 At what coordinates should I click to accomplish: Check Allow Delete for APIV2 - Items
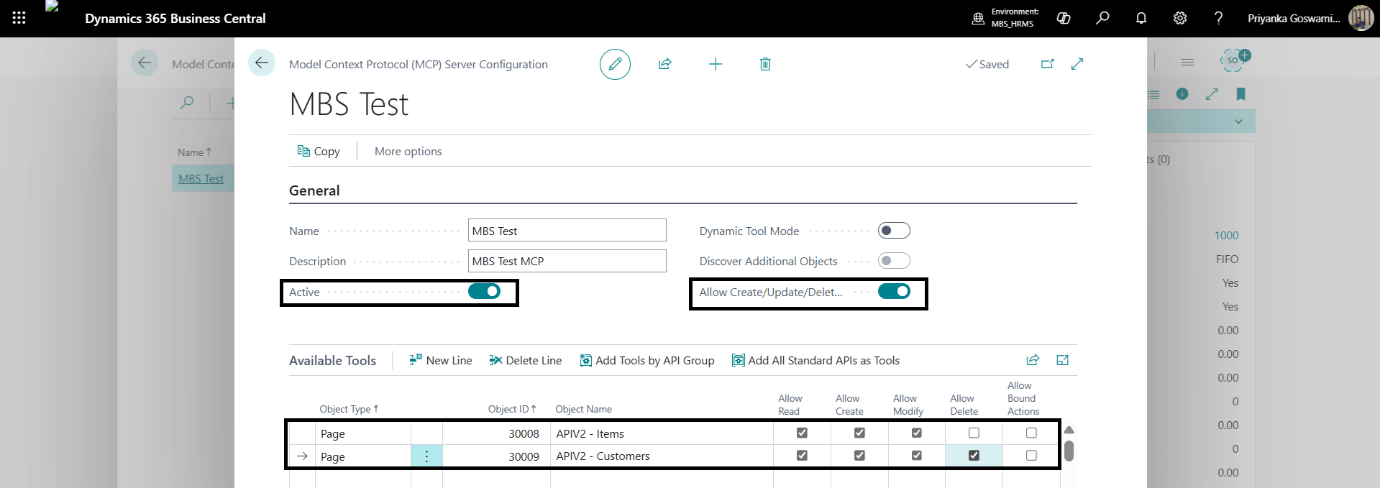974,433
